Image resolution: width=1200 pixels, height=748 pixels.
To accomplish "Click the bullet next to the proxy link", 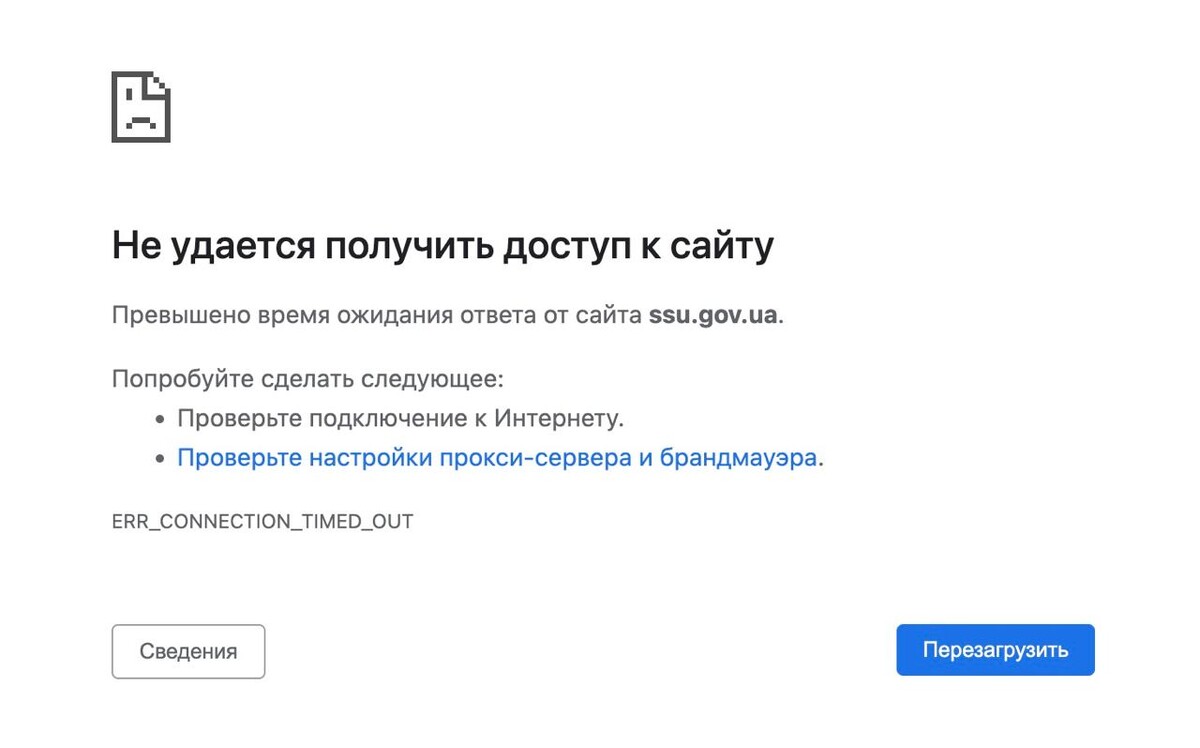I will (158, 457).
